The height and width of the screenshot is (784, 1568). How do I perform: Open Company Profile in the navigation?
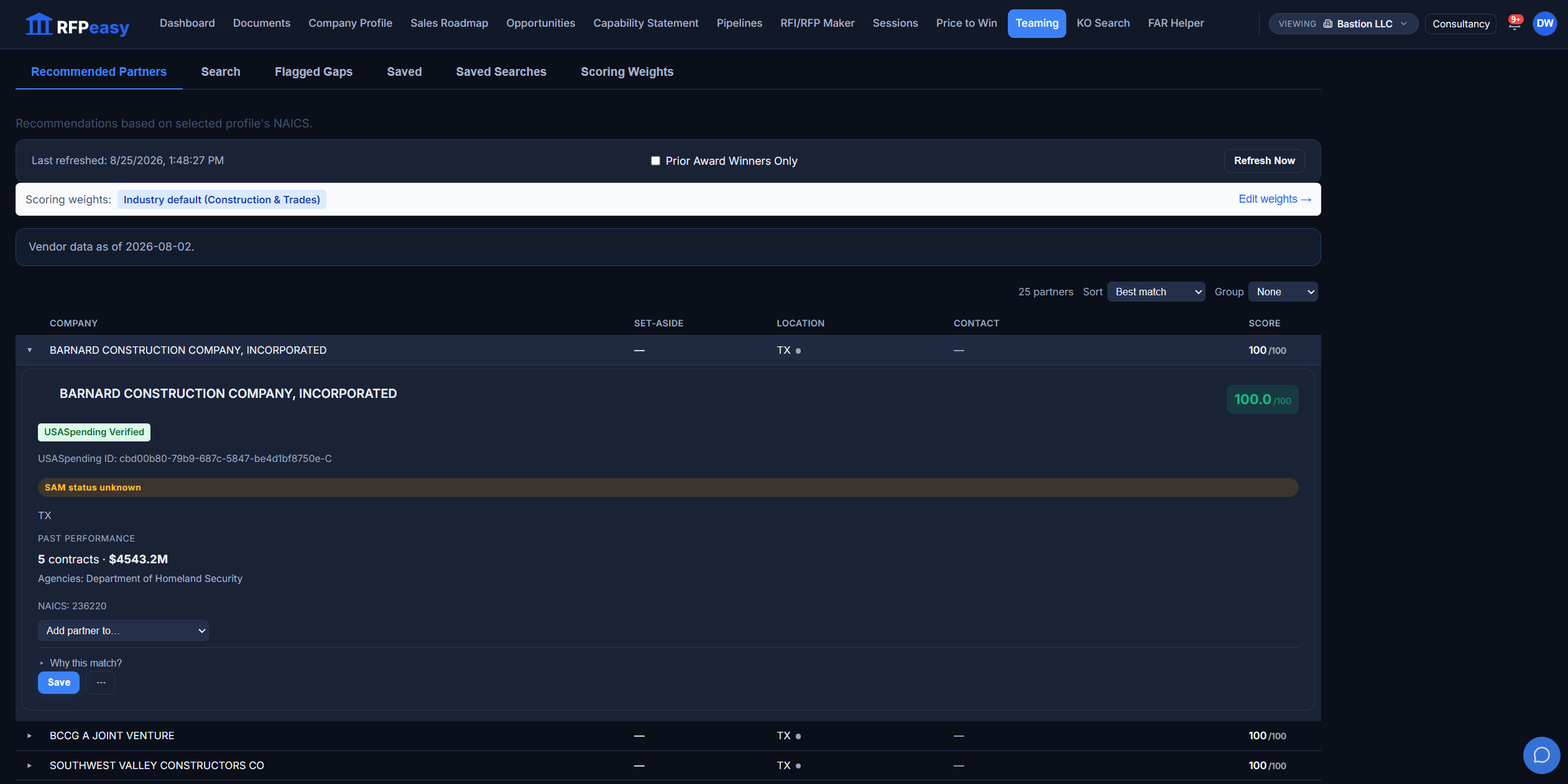[350, 23]
